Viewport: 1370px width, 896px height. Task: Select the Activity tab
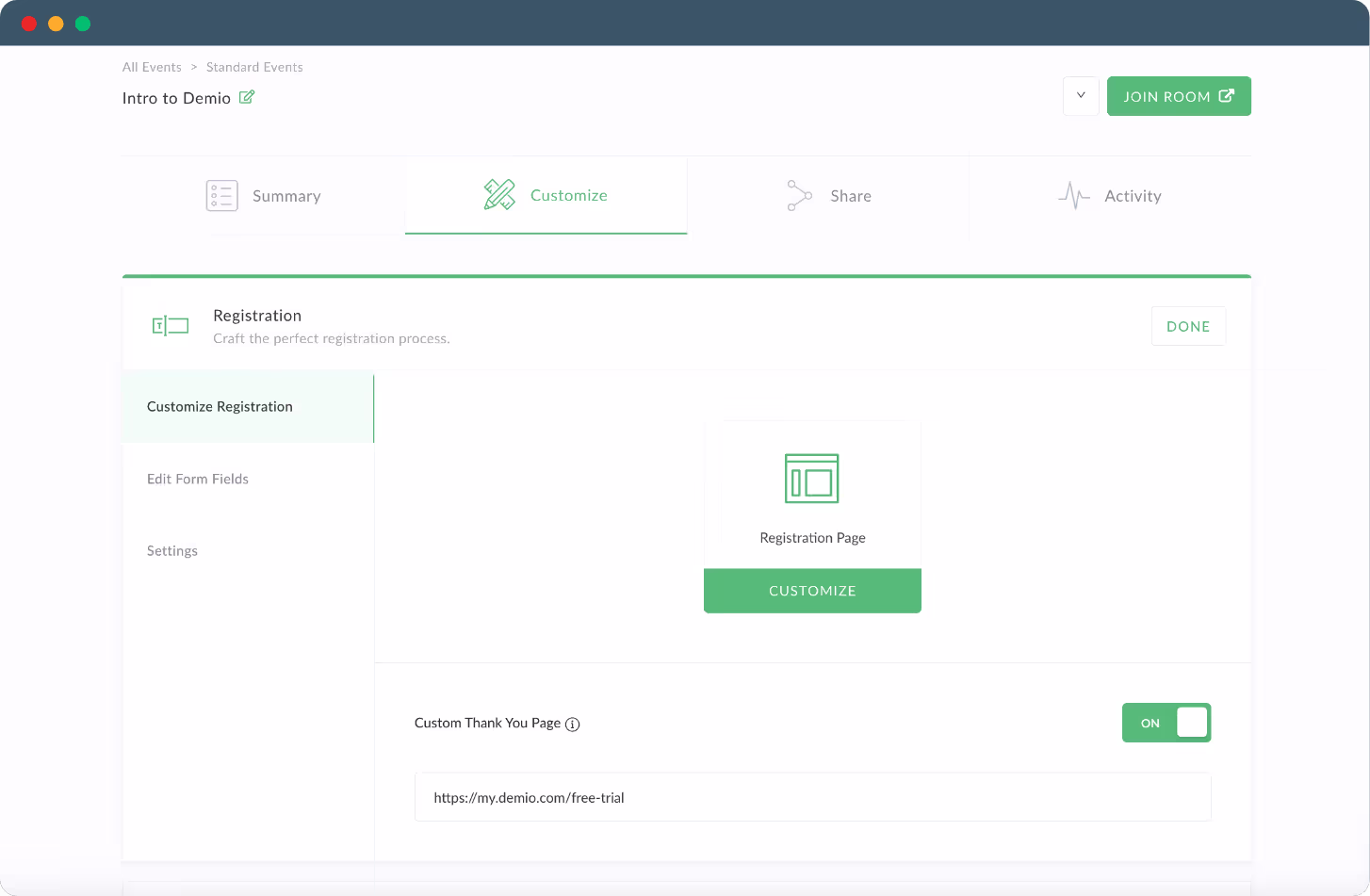pyautogui.click(x=1110, y=196)
